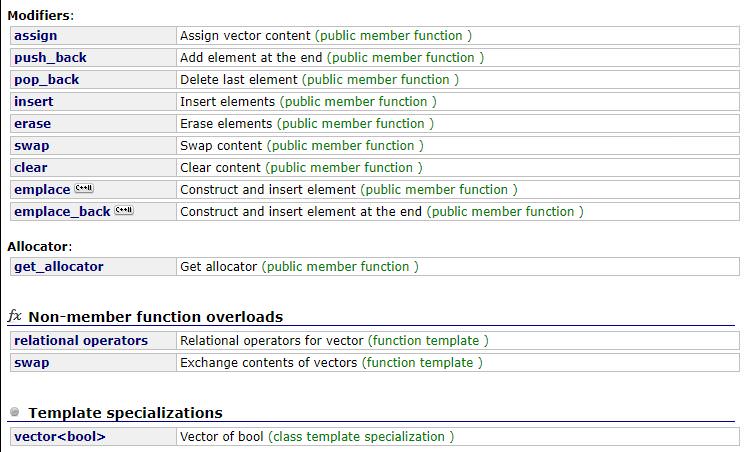Viewport: 754px width, 452px height.
Task: Go to the pop_back reference page
Action: click(x=46, y=79)
